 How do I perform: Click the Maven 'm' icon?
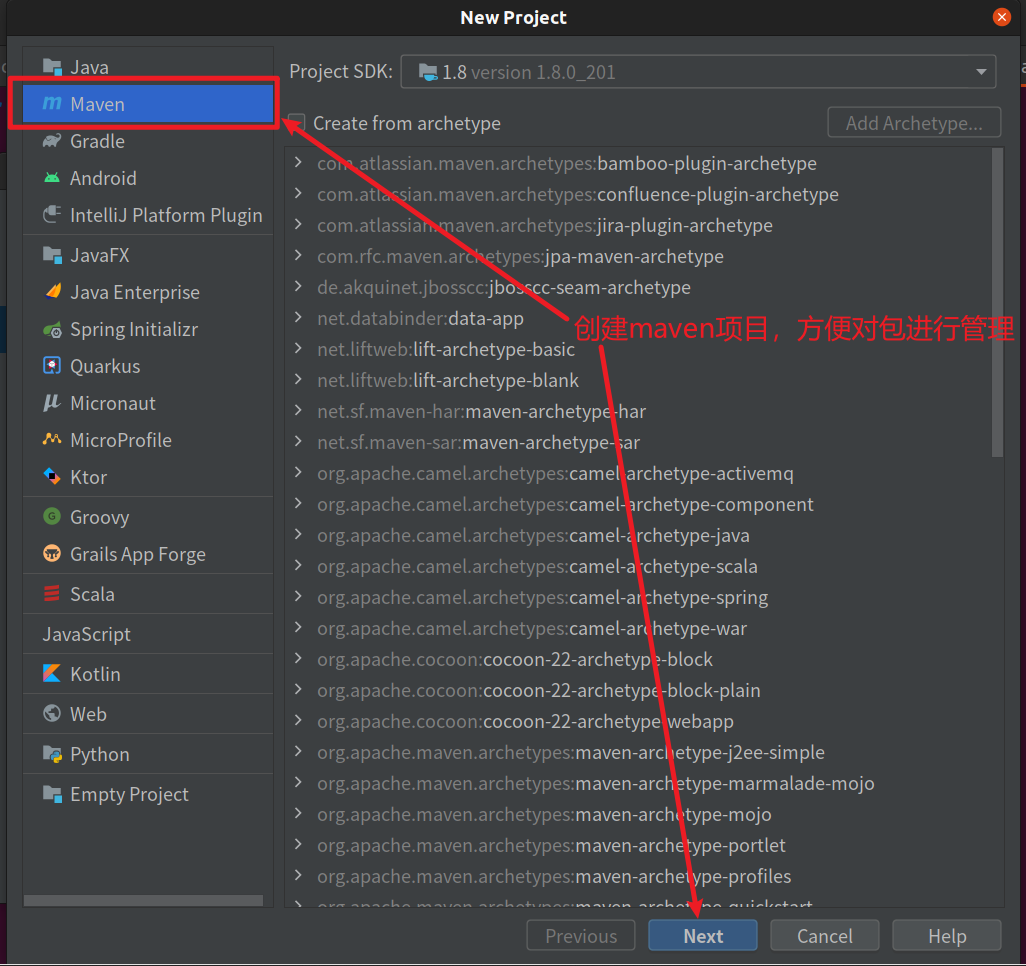(52, 103)
